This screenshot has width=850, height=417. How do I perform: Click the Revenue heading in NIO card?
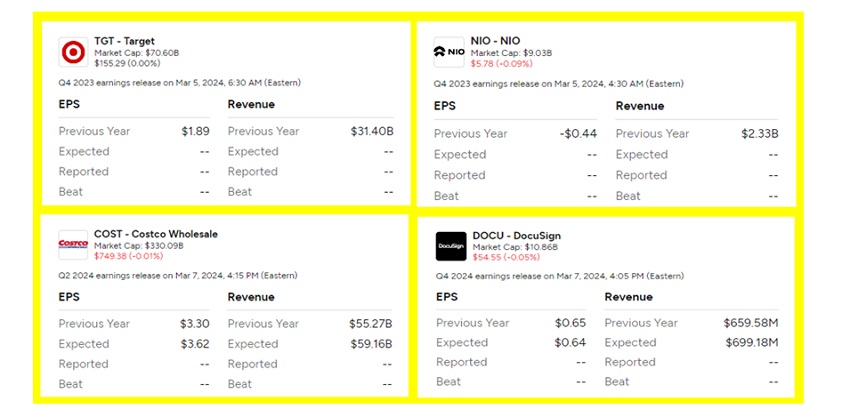click(x=640, y=106)
